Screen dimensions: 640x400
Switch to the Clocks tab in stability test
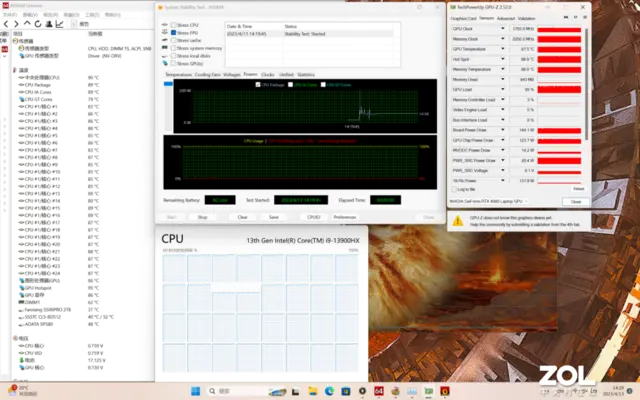coord(268,74)
